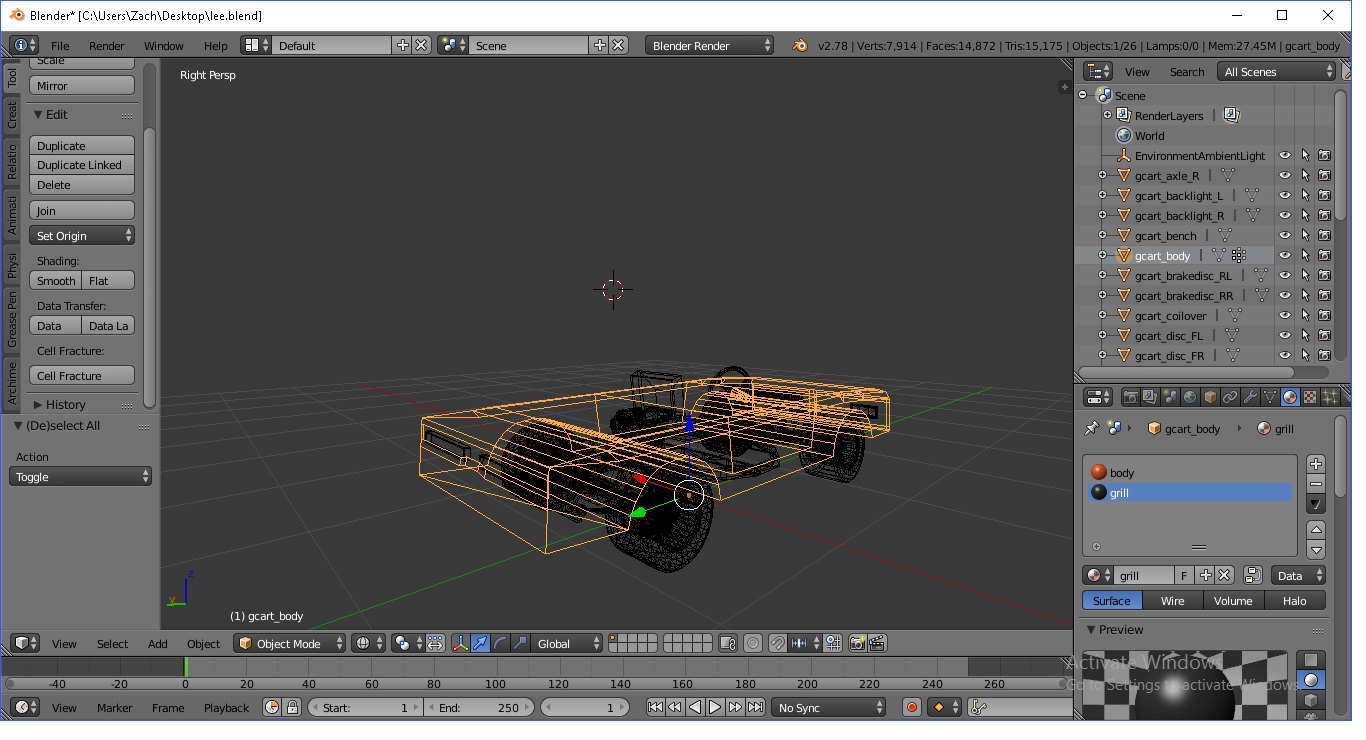Toggle the 3D manipulator axes icon
The image size is (1366, 740).
click(460, 643)
